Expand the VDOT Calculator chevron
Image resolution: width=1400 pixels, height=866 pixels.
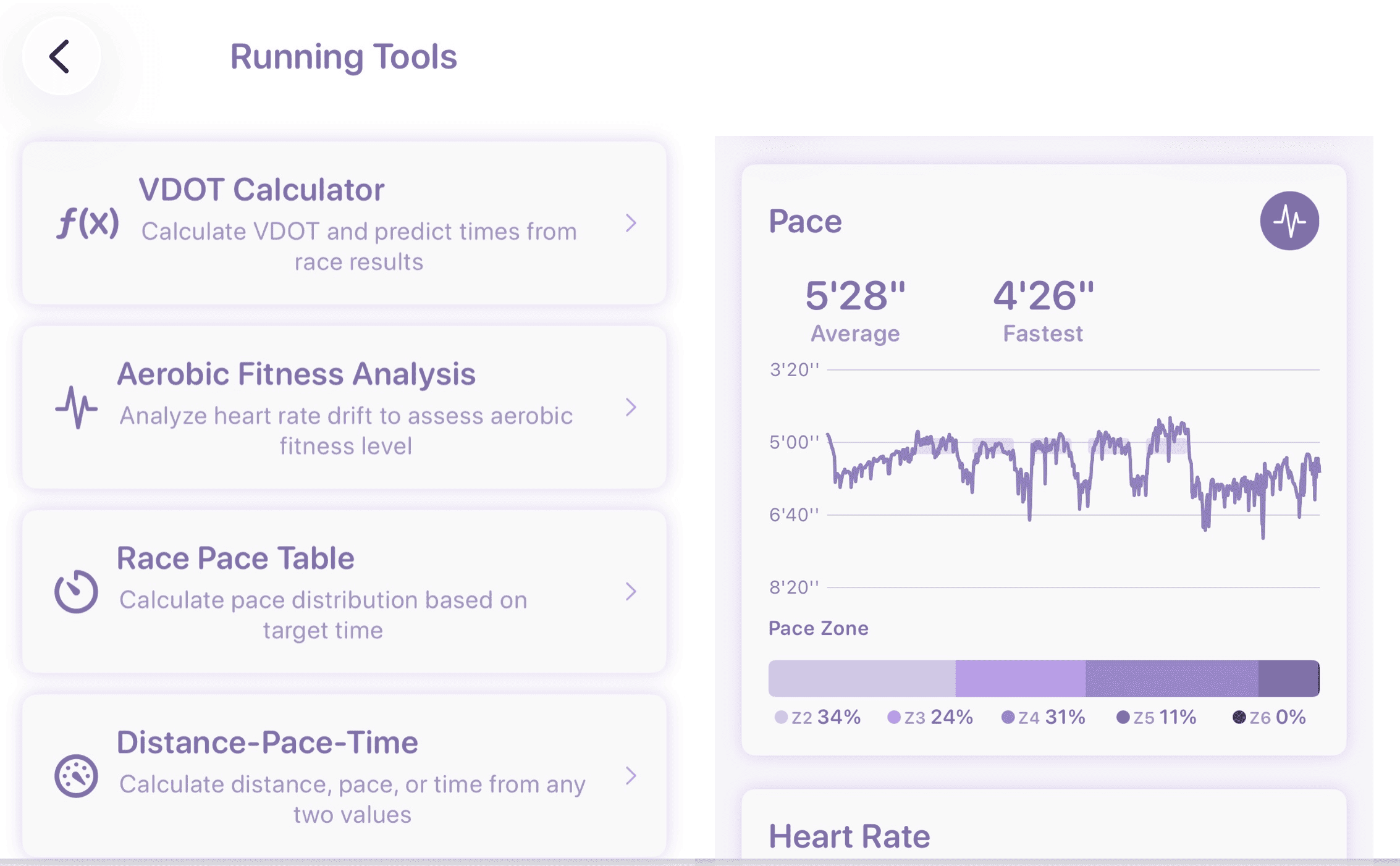coord(630,223)
